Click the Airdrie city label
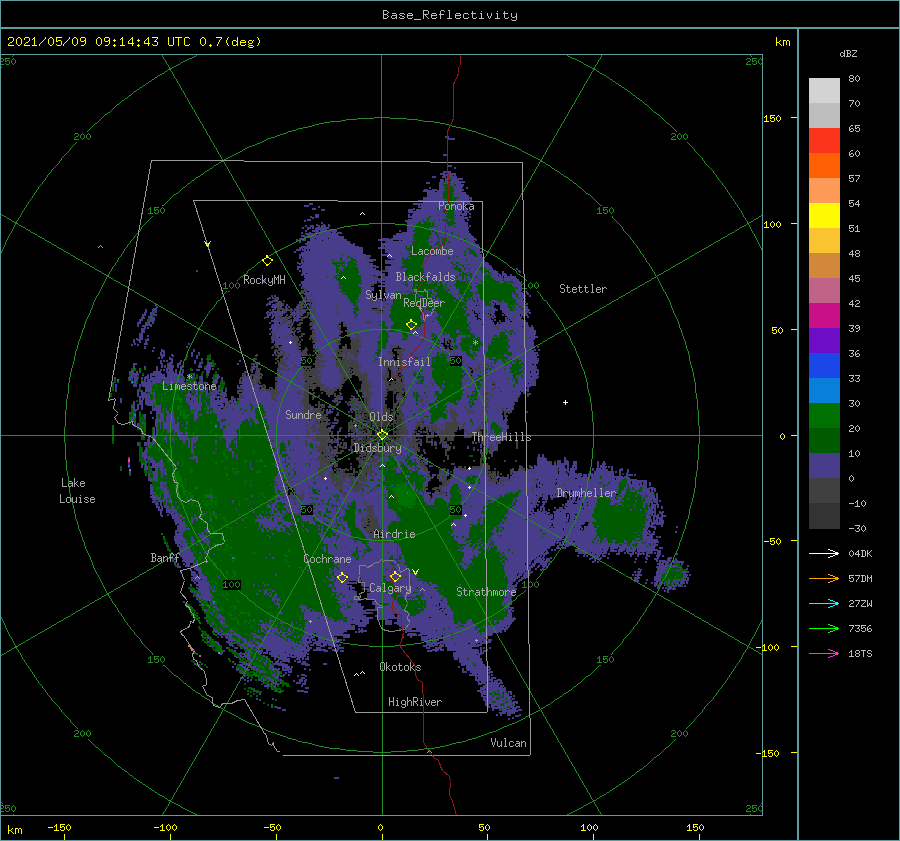 [394, 534]
